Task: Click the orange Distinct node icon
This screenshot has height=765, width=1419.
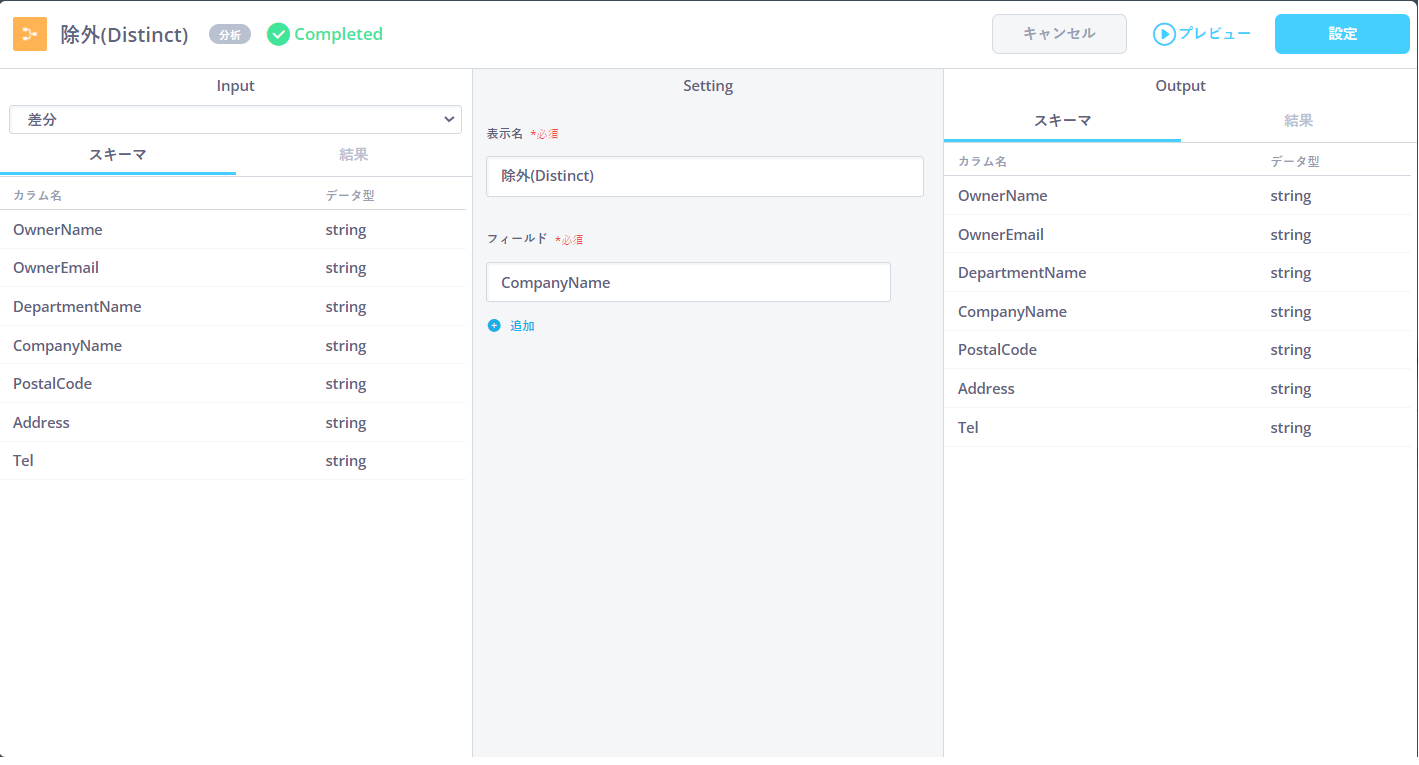Action: point(30,34)
